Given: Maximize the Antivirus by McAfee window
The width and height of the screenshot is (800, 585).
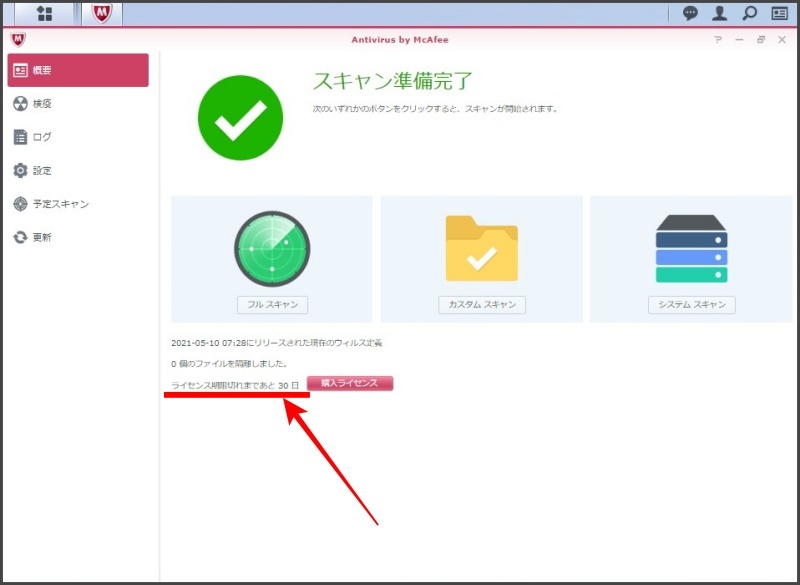Looking at the screenshot, I should 761,40.
